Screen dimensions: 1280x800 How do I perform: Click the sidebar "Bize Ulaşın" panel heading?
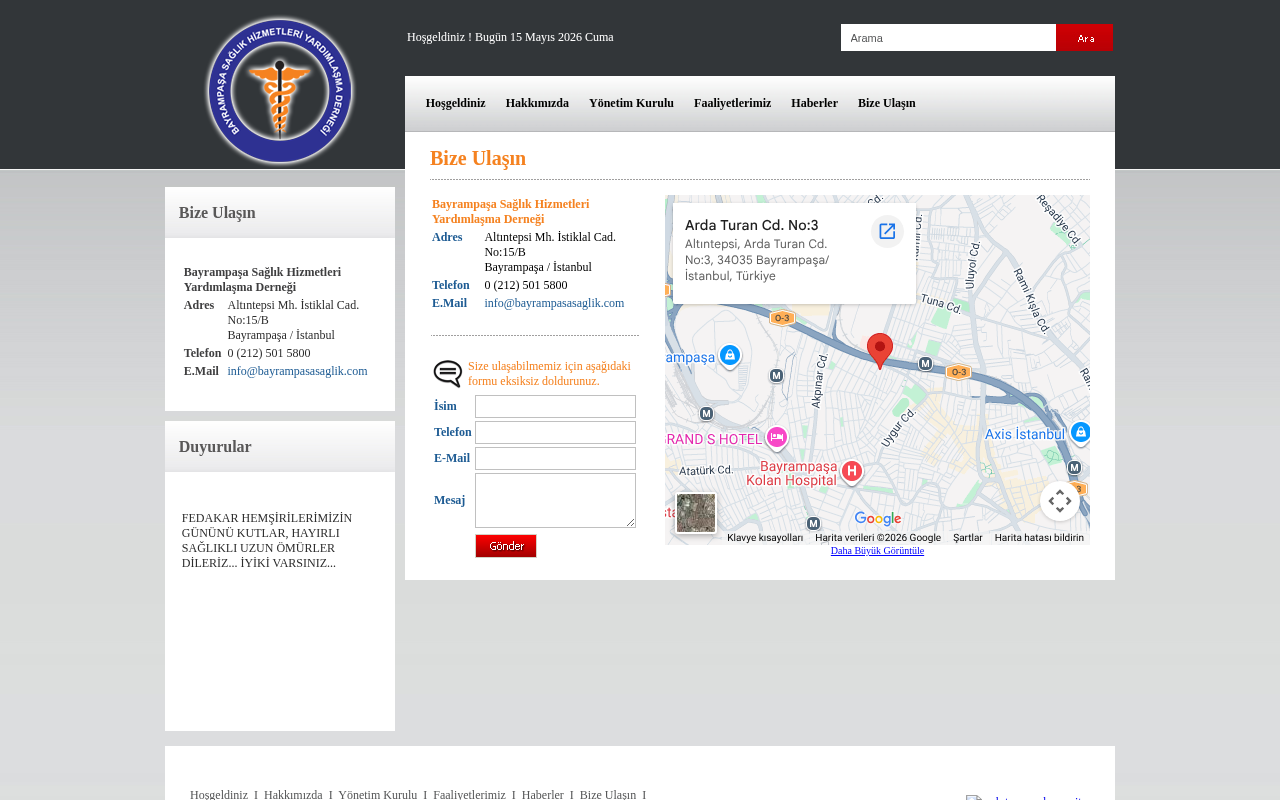coord(217,213)
